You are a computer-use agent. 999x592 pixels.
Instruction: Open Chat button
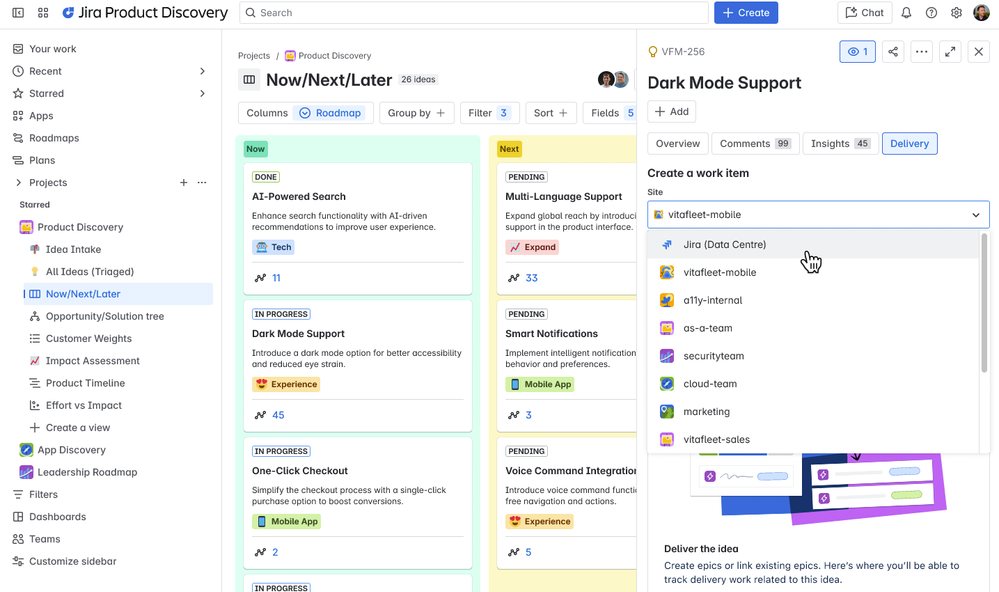tap(864, 13)
